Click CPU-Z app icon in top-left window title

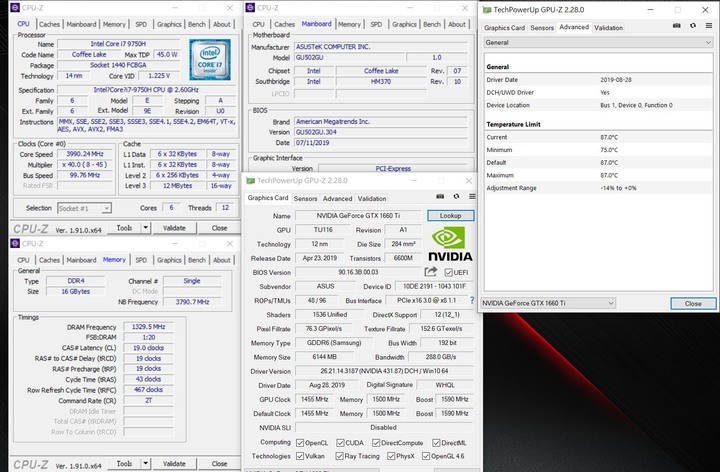tap(15, 8)
